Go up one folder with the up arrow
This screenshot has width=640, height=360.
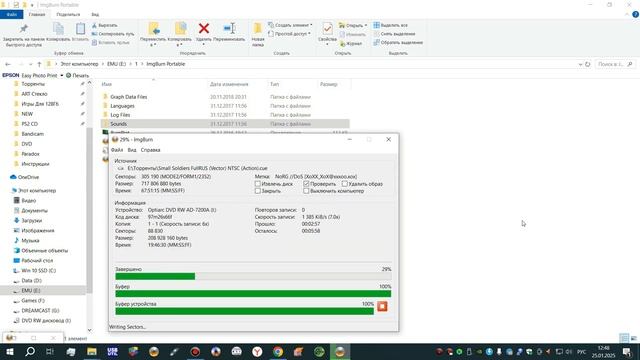point(39,64)
